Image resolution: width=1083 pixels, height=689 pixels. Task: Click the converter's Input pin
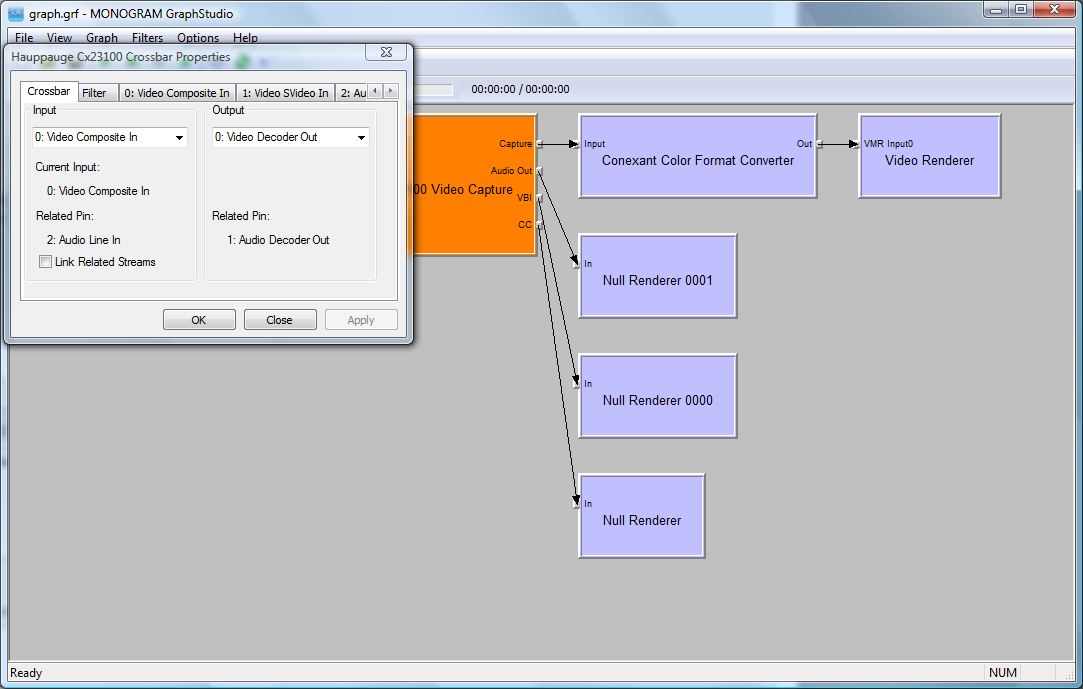576,144
